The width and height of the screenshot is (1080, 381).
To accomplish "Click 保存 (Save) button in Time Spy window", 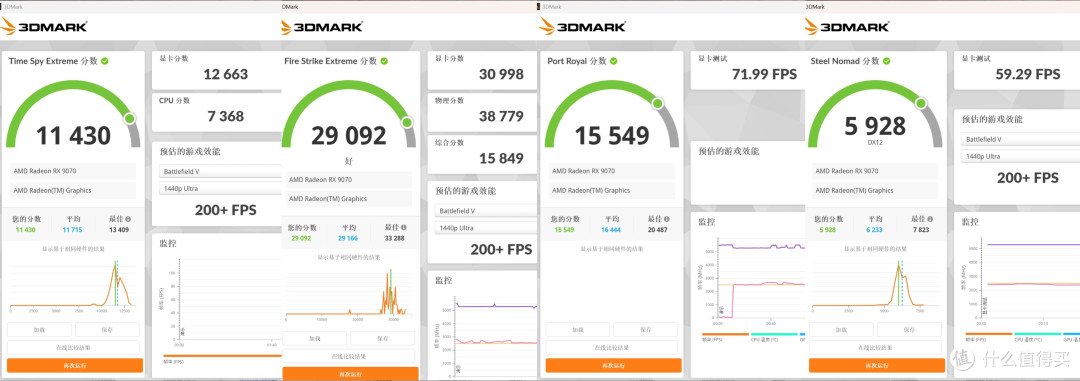I will tap(107, 330).
